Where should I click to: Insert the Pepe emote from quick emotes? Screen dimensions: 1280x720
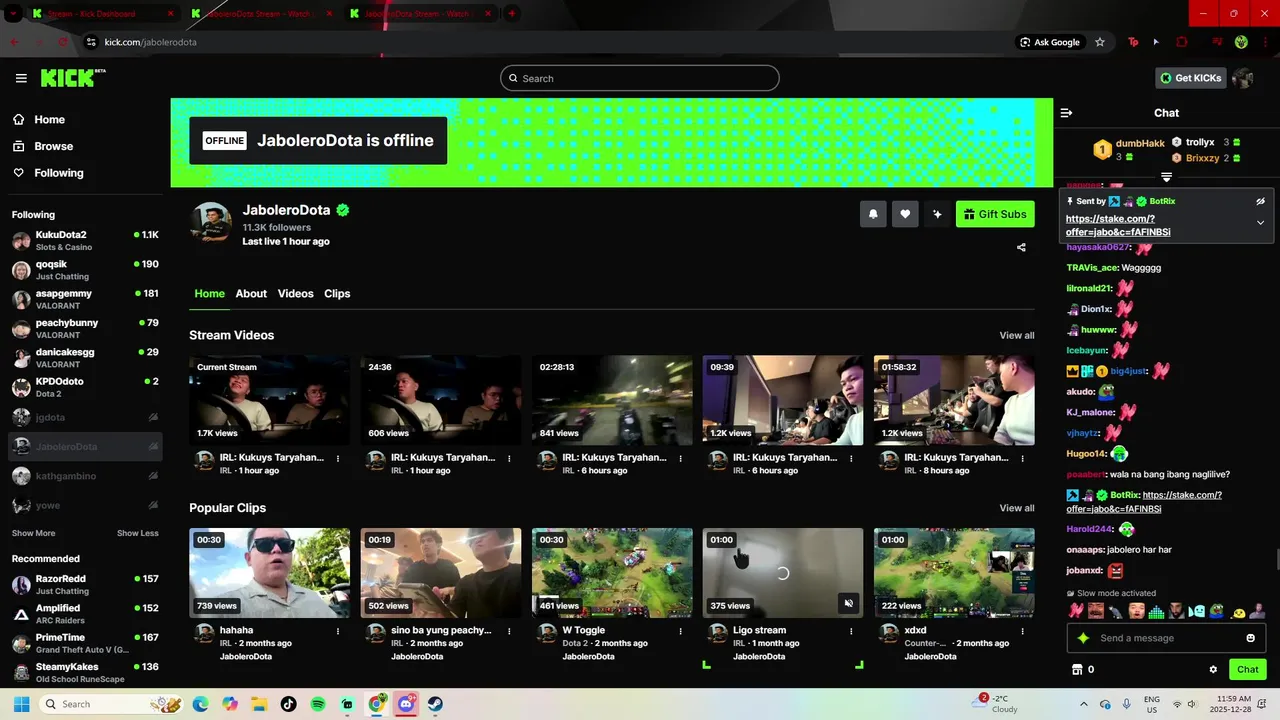click(1216, 611)
